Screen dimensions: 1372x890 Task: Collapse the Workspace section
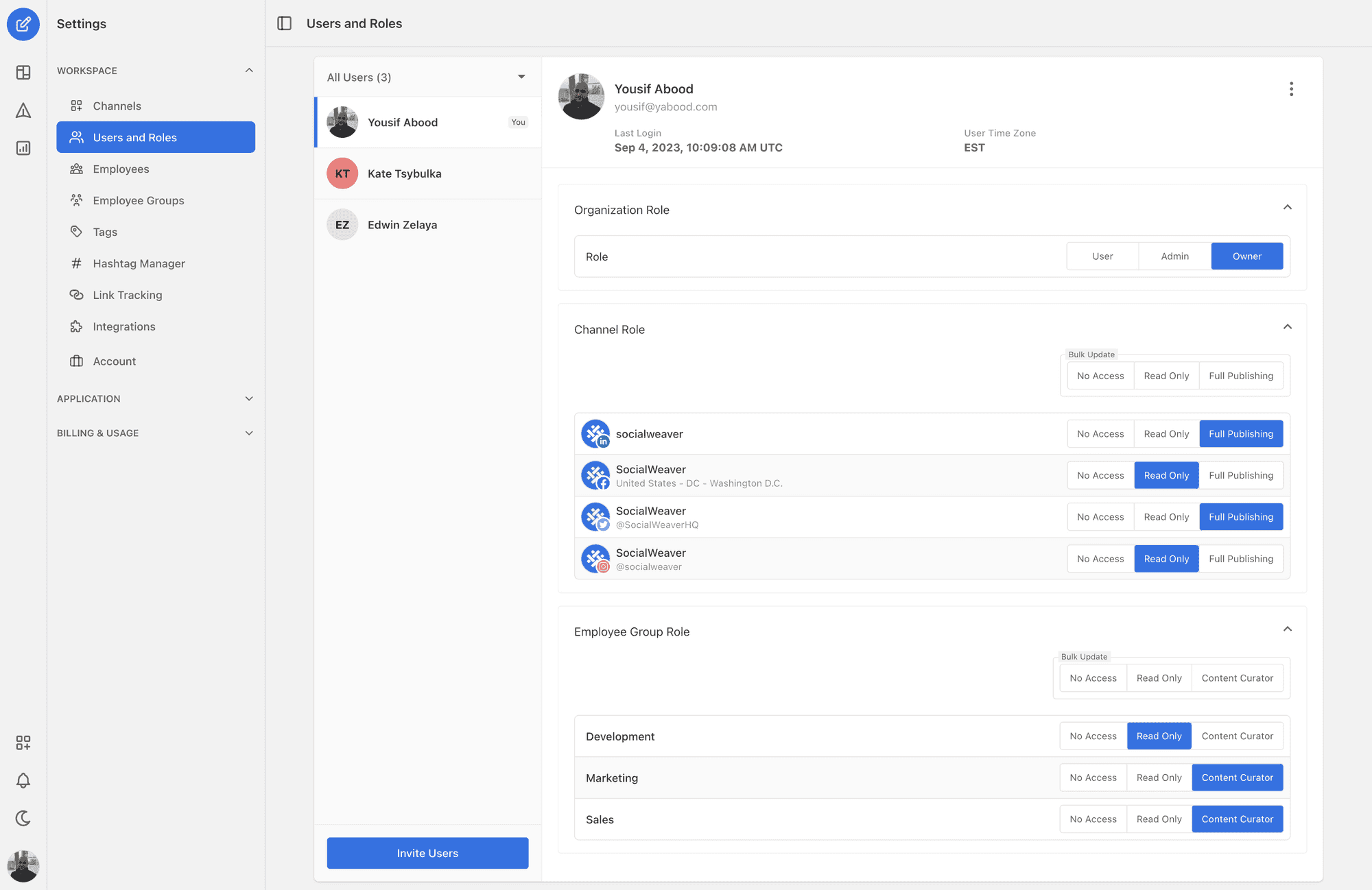pos(249,71)
